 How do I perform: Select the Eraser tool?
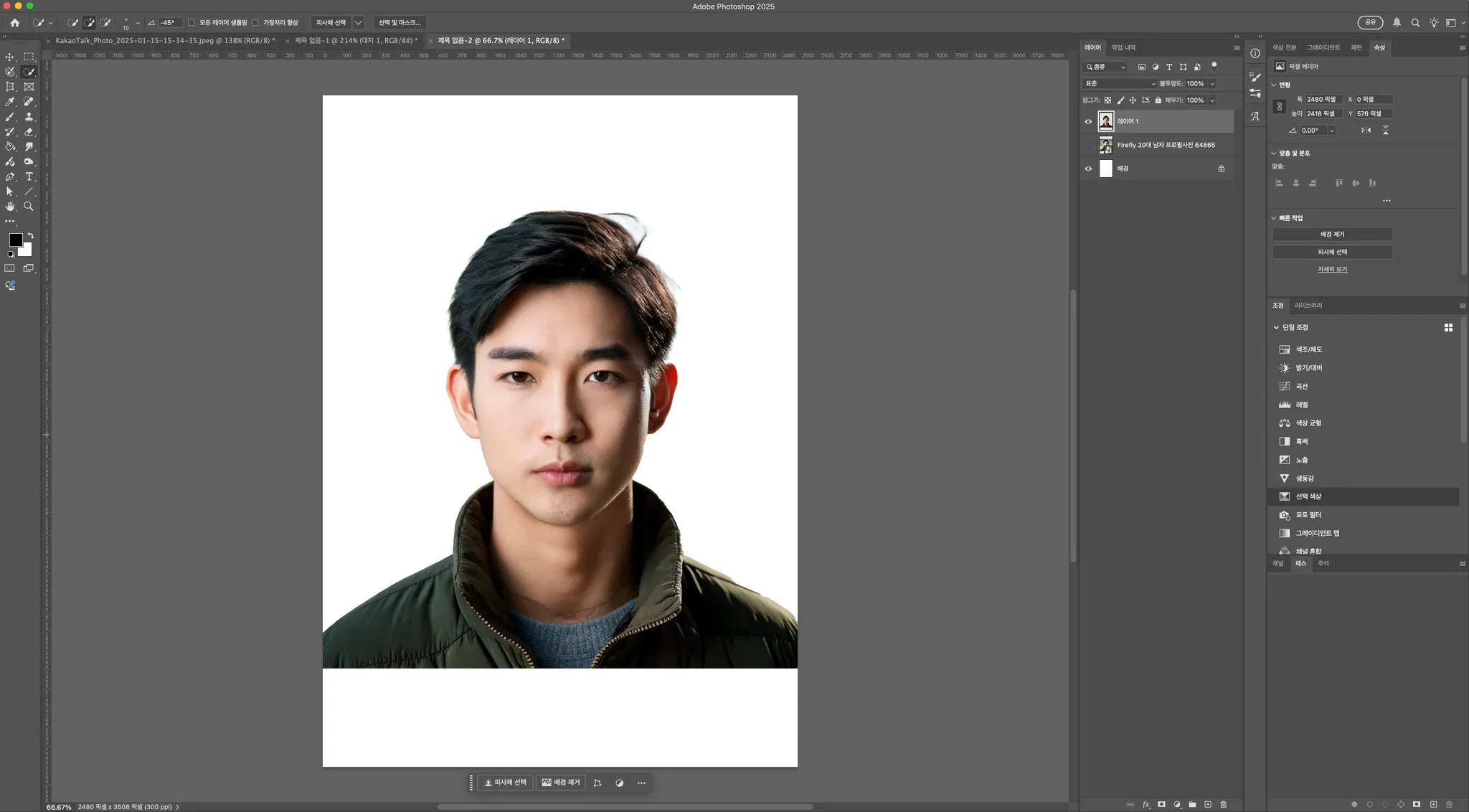pyautogui.click(x=29, y=132)
